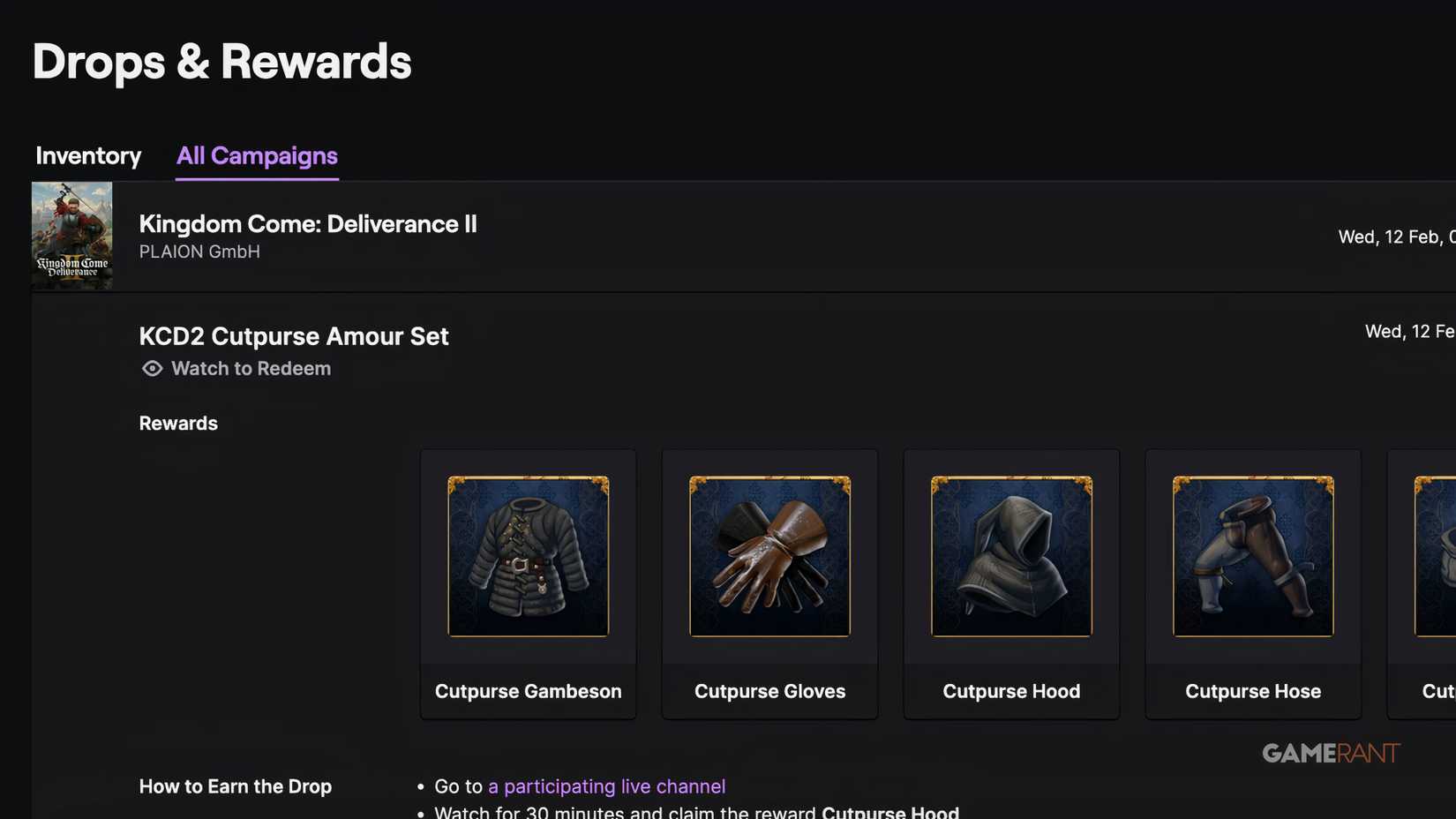Open a participating live channel link
This screenshot has height=819, width=1456.
(607, 785)
